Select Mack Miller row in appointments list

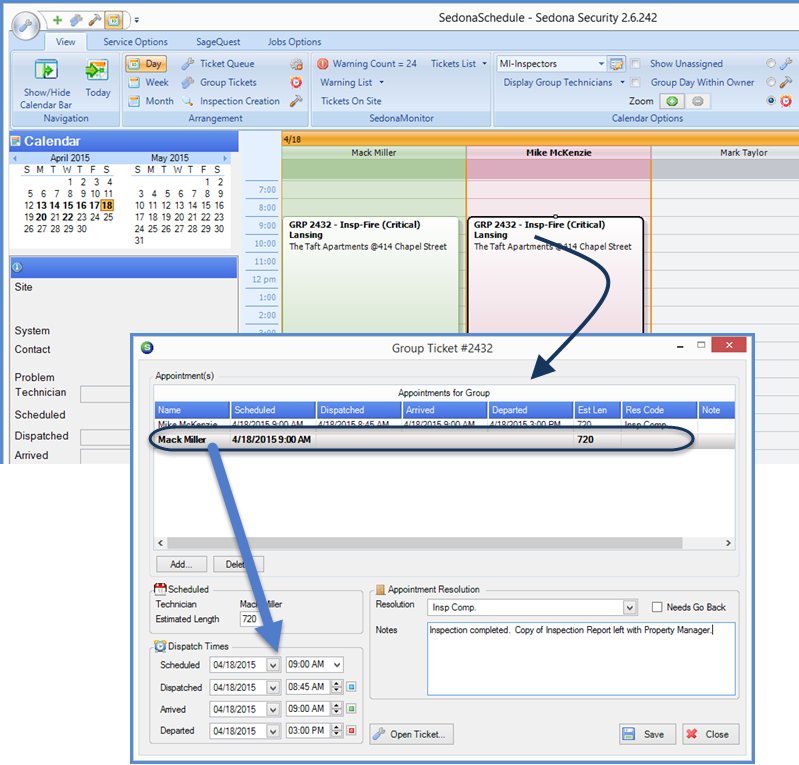444,439
